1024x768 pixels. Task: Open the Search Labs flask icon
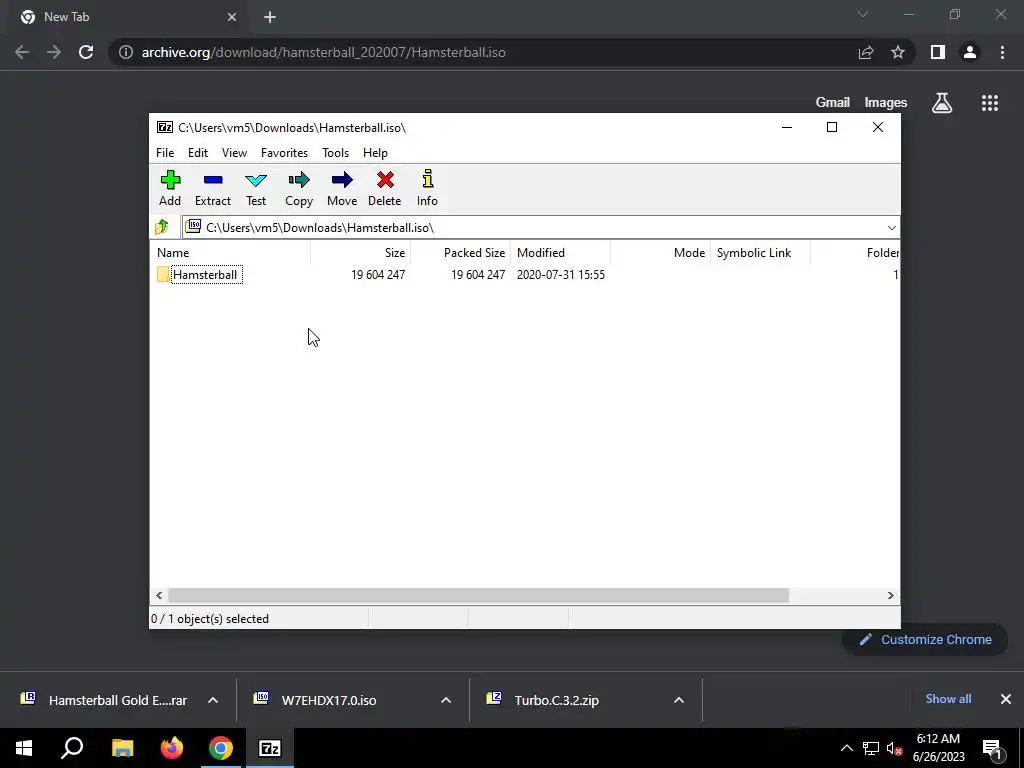[942, 103]
